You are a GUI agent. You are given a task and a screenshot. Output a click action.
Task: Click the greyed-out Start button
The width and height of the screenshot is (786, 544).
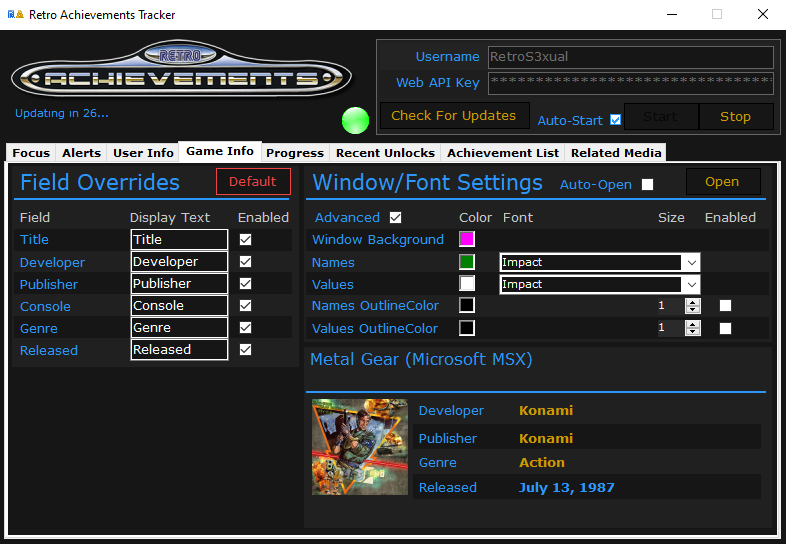(x=661, y=116)
